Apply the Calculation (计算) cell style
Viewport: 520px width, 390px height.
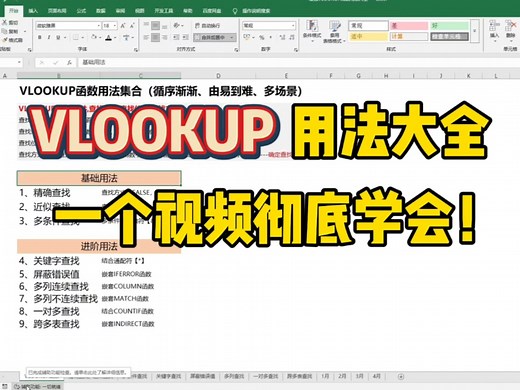(x=409, y=36)
